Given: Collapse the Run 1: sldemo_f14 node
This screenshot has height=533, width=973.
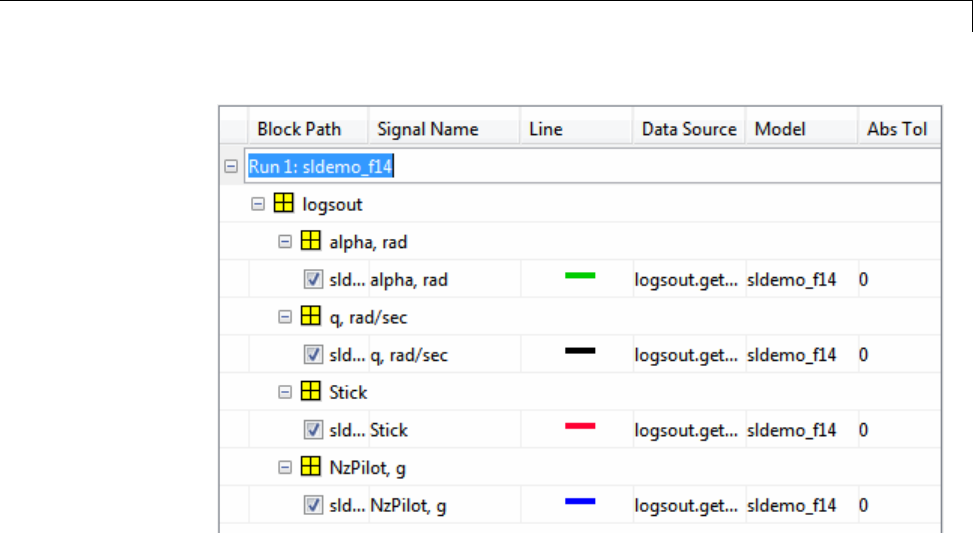Looking at the screenshot, I should [231, 167].
